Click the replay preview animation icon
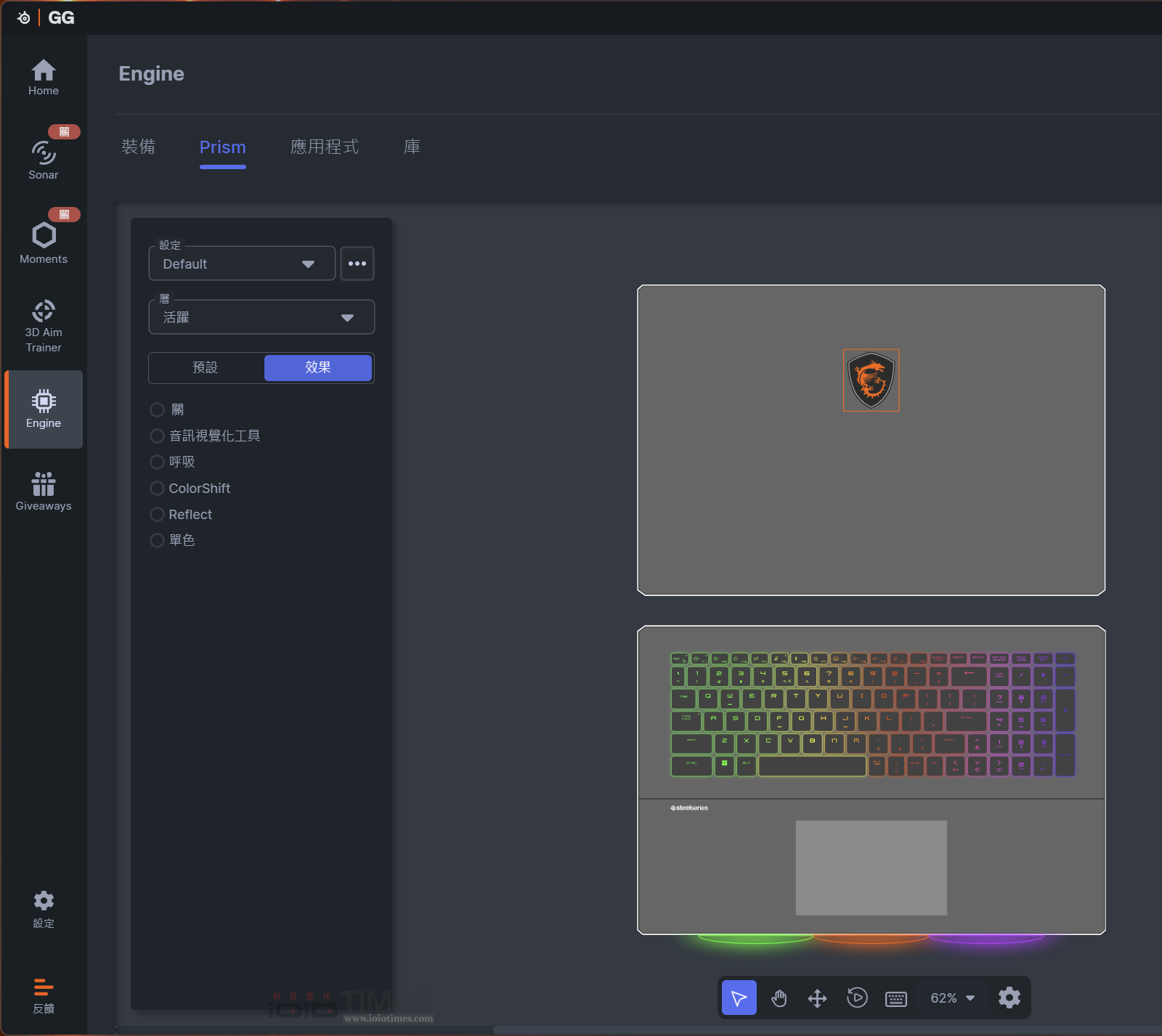 click(857, 998)
